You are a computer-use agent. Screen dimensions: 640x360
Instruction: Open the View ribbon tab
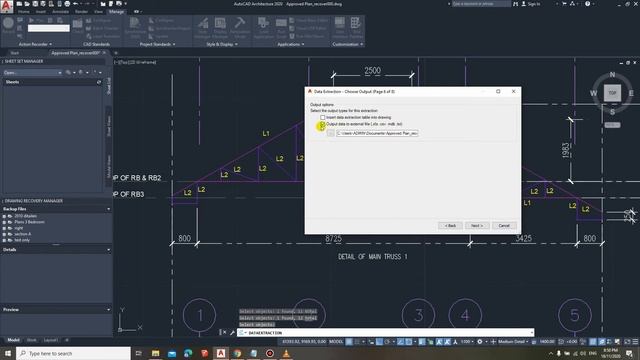[x=98, y=12]
